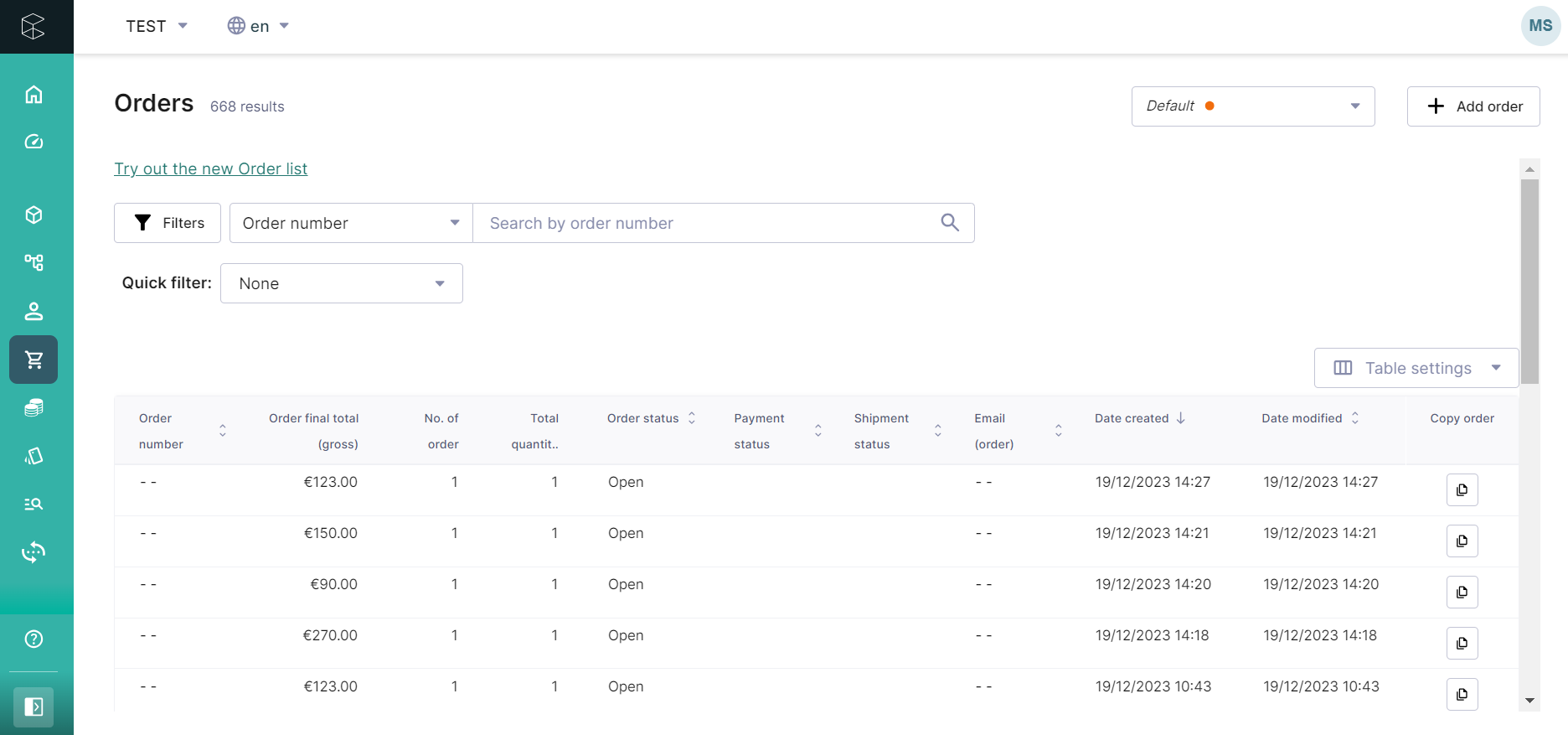Select the orders shopping cart icon

tap(34, 360)
